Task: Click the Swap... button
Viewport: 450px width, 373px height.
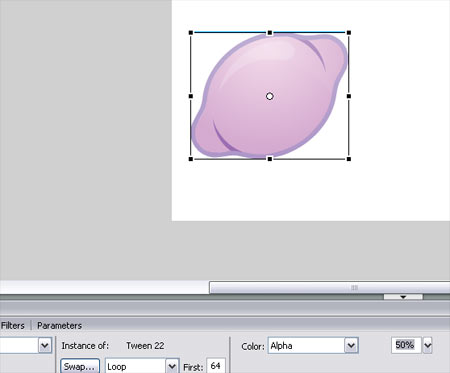Action: pos(80,366)
